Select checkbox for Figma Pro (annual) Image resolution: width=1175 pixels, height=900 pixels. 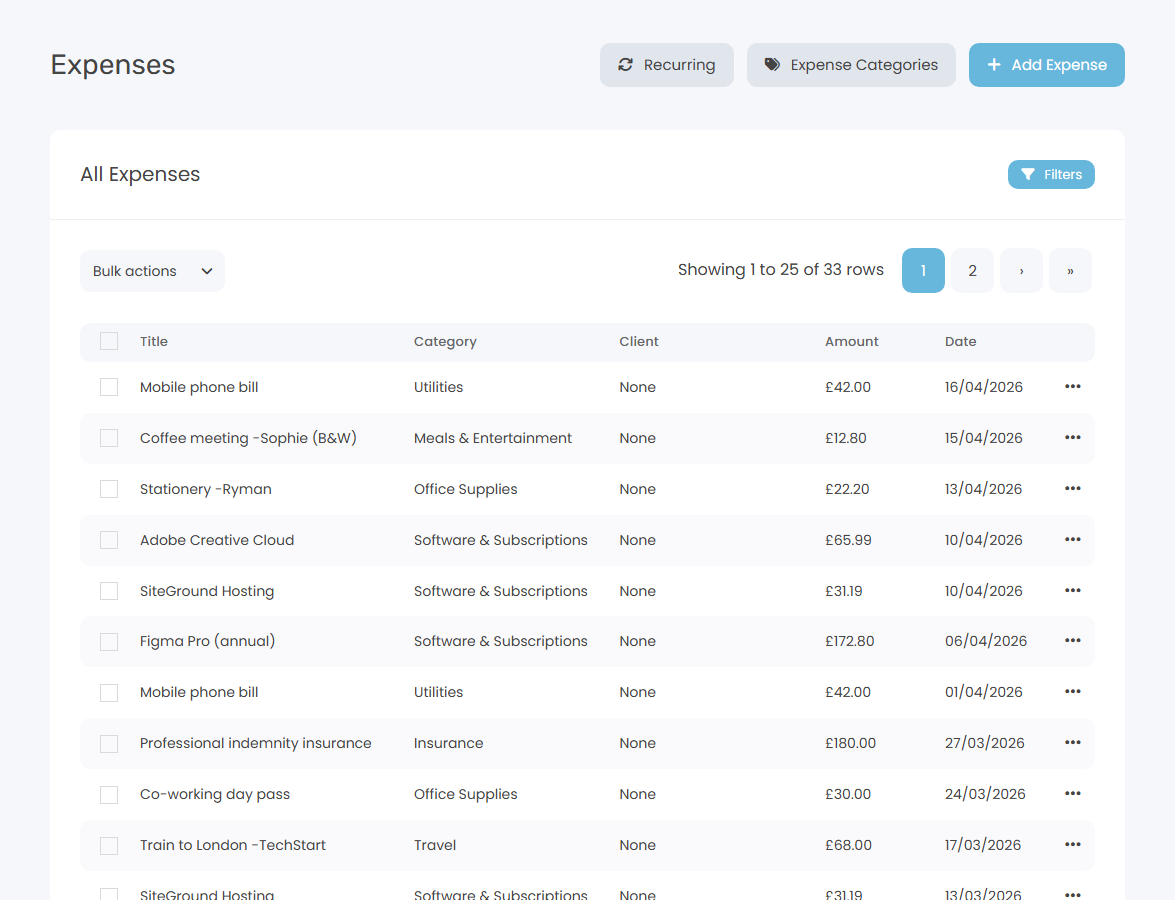109,641
